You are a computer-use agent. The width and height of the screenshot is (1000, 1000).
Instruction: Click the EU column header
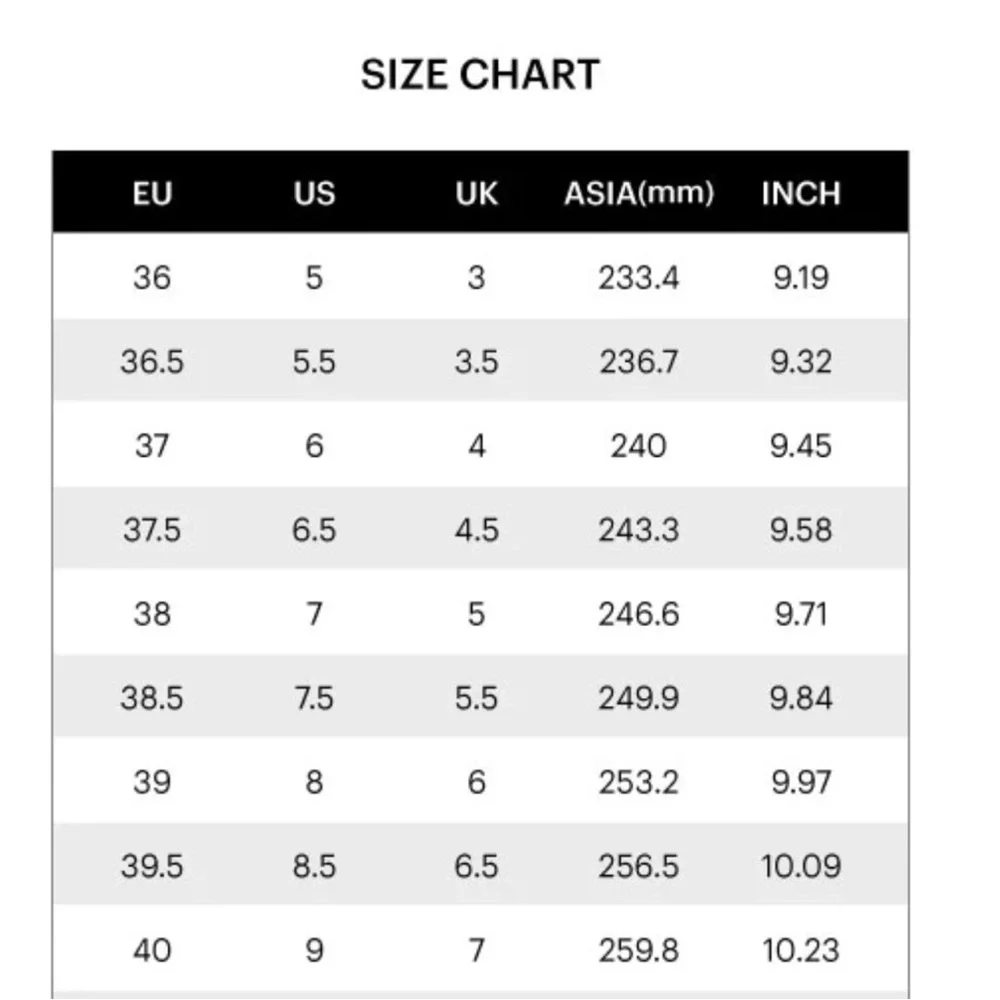[152, 193]
